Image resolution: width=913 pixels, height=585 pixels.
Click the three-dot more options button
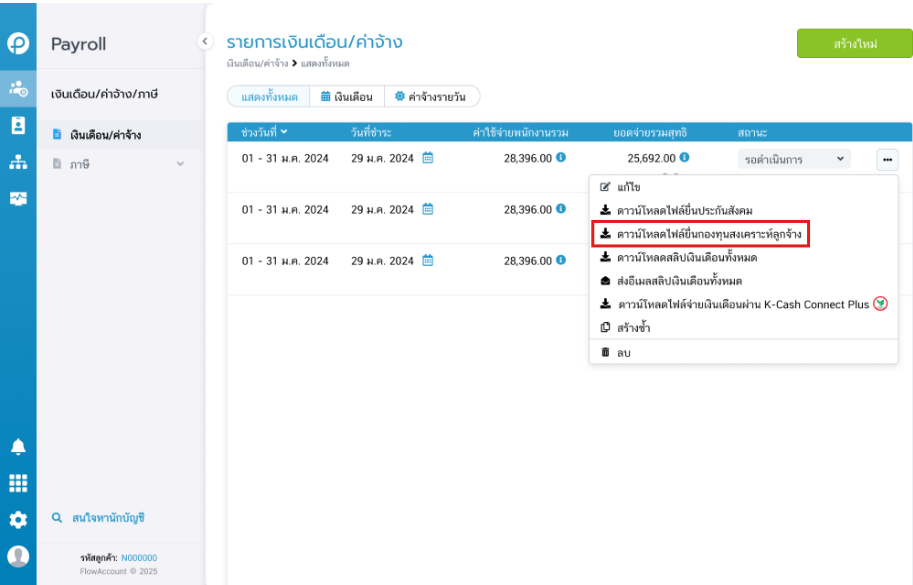(887, 159)
